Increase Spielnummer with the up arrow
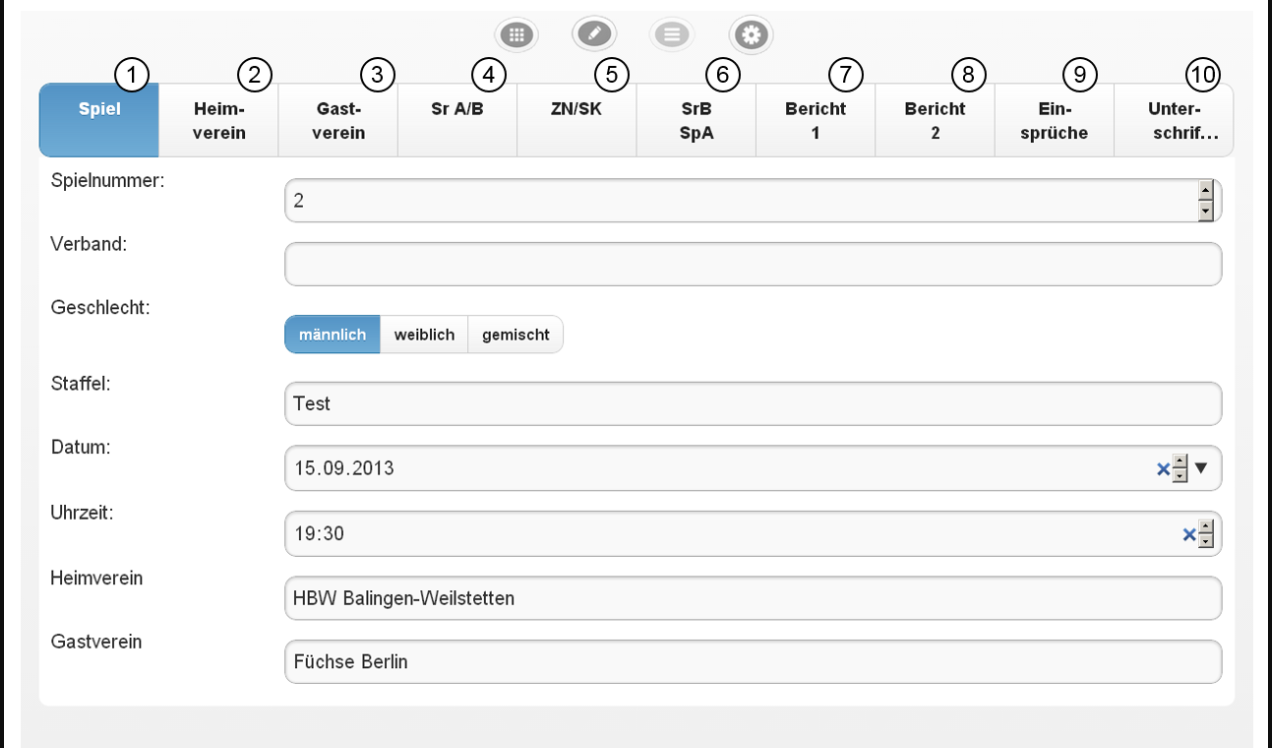 1205,190
